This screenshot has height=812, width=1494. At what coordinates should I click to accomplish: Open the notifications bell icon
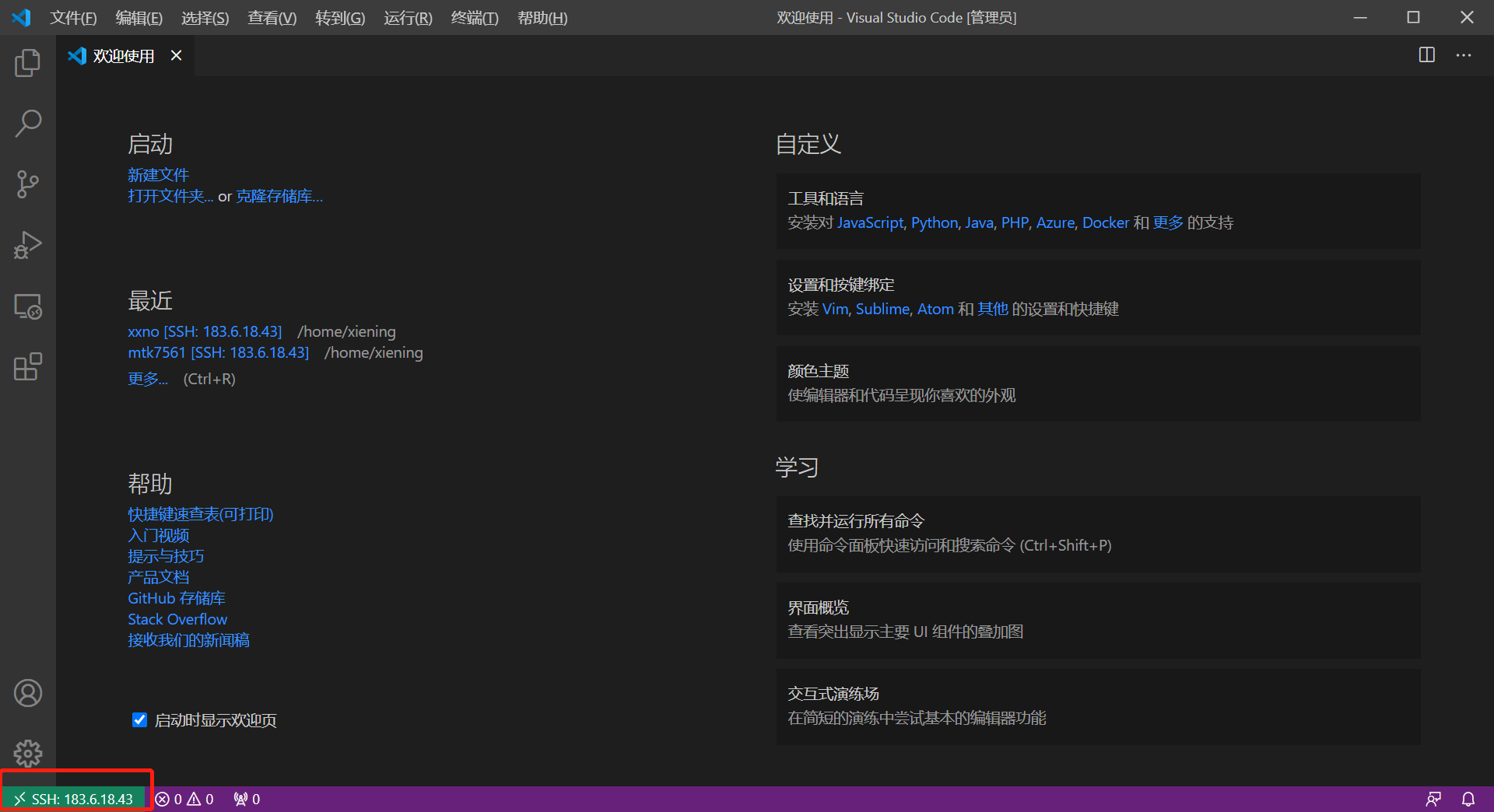[1468, 799]
